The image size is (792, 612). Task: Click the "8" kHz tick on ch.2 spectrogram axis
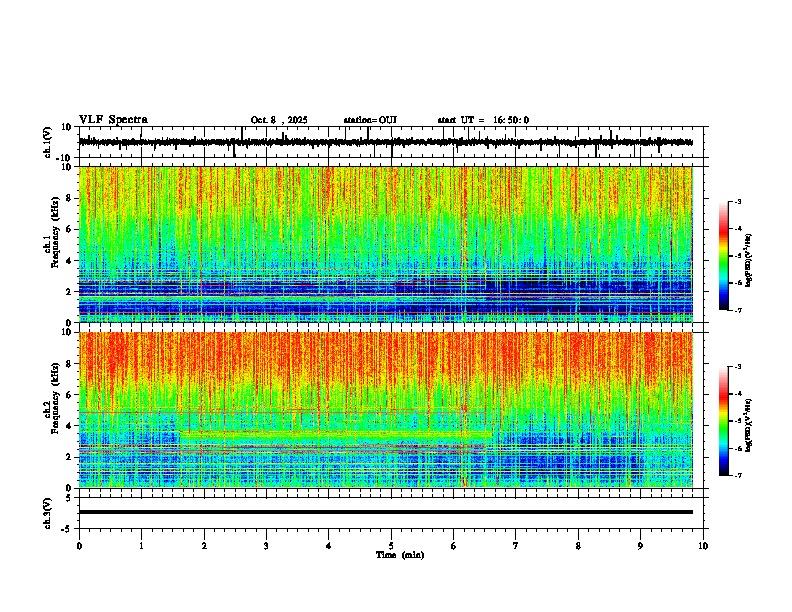pyautogui.click(x=70, y=364)
